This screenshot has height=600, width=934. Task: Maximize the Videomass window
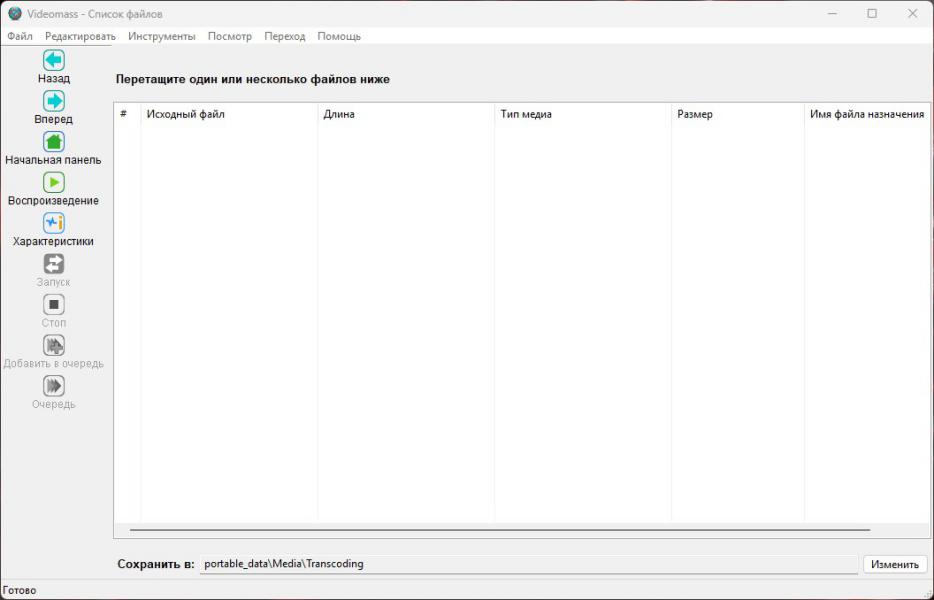pyautogui.click(x=872, y=13)
